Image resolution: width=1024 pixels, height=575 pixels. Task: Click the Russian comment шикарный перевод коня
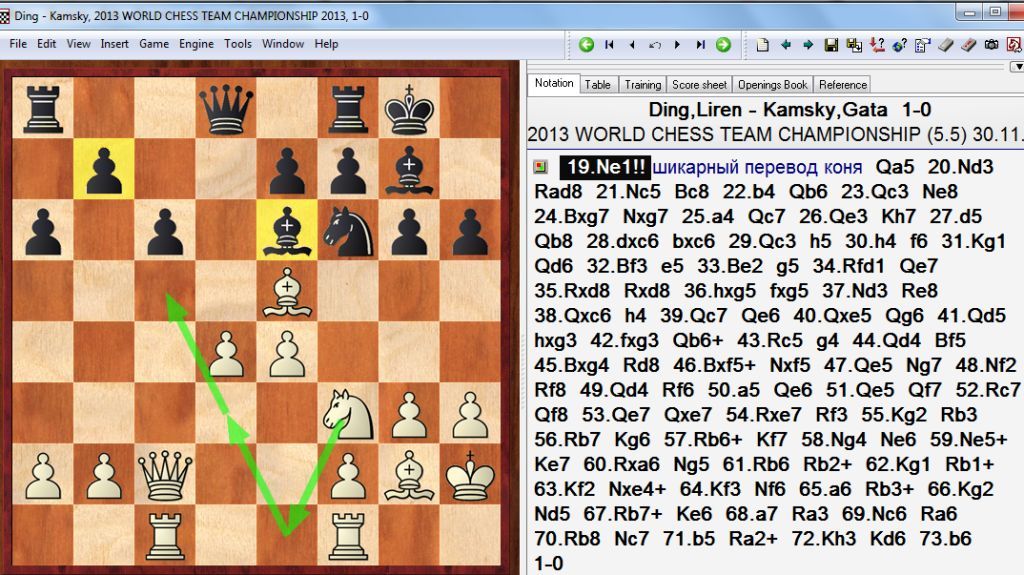point(757,167)
